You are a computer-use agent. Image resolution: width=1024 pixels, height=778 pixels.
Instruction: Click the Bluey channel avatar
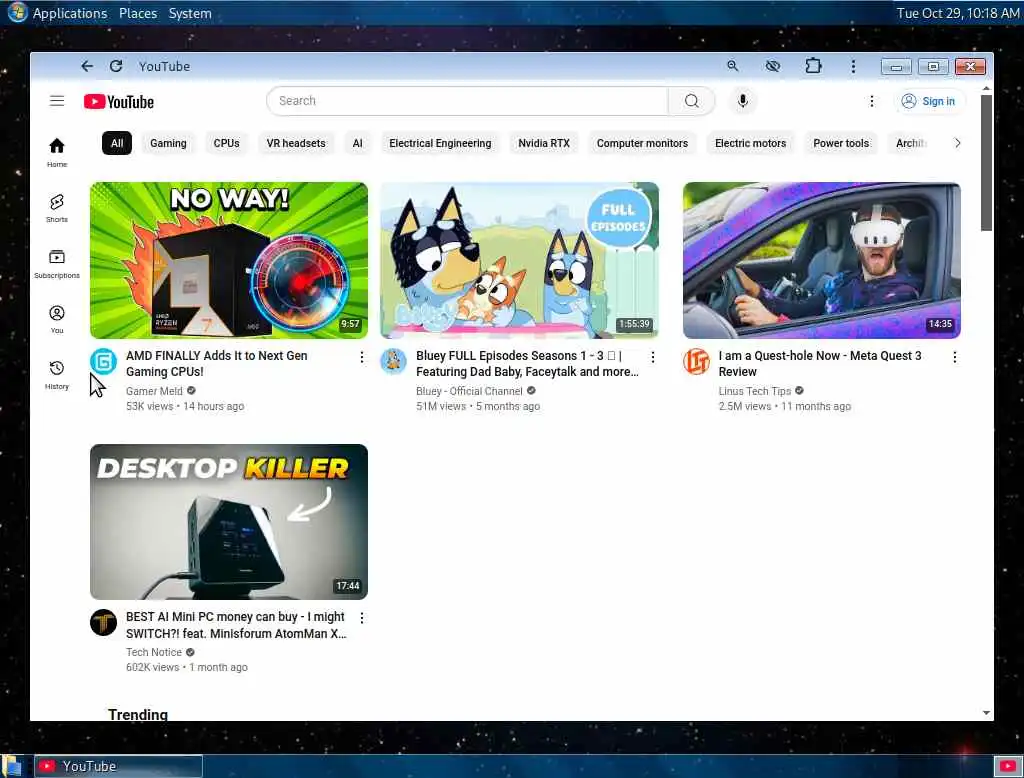pyautogui.click(x=393, y=361)
